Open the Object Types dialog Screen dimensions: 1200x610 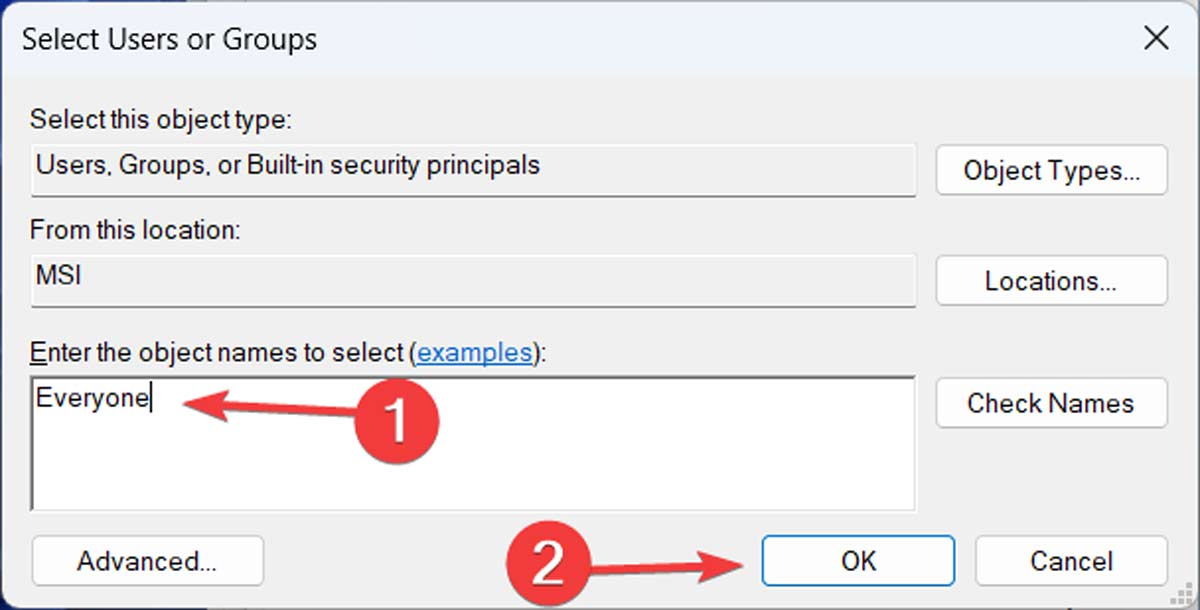coord(1051,170)
